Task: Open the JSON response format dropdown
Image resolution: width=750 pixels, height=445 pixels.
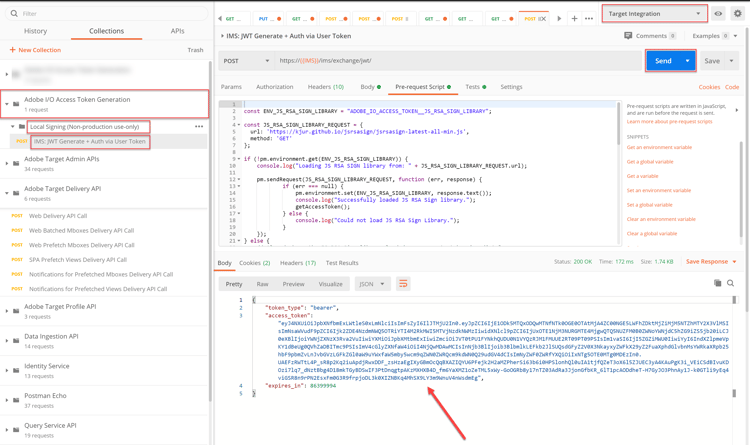Action: pyautogui.click(x=372, y=284)
